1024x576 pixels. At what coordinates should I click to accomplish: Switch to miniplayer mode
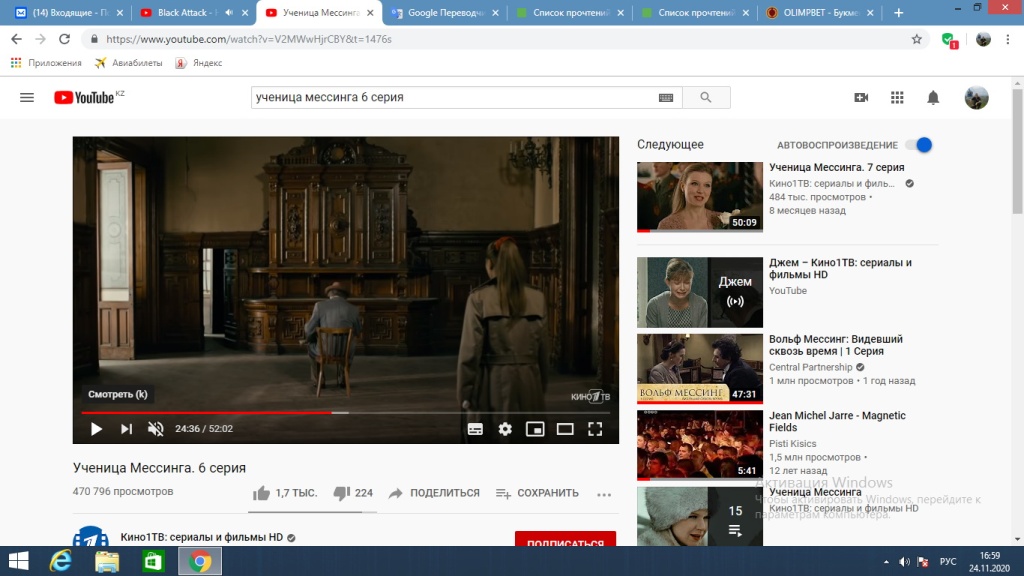535,428
